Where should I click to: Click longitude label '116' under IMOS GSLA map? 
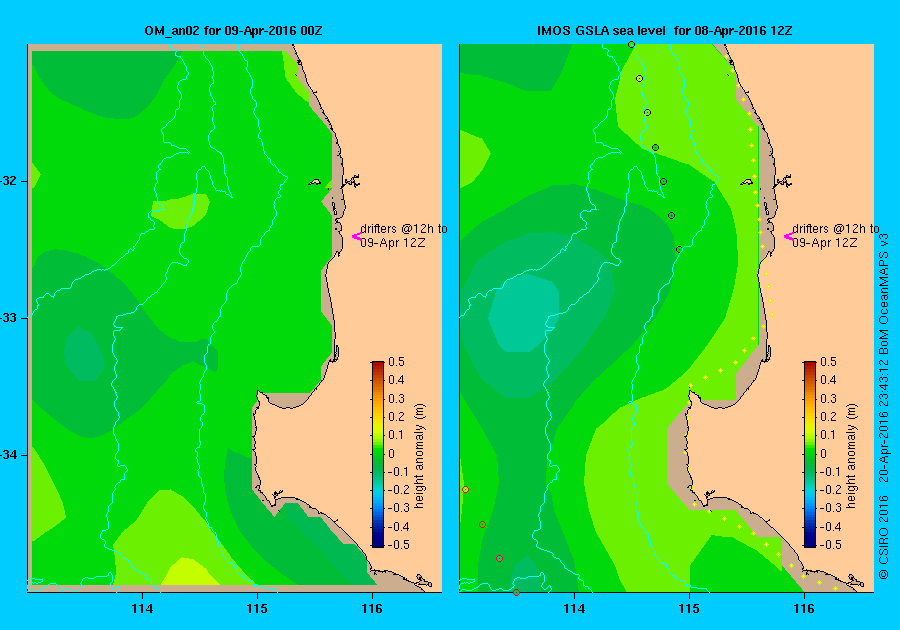coord(804,609)
